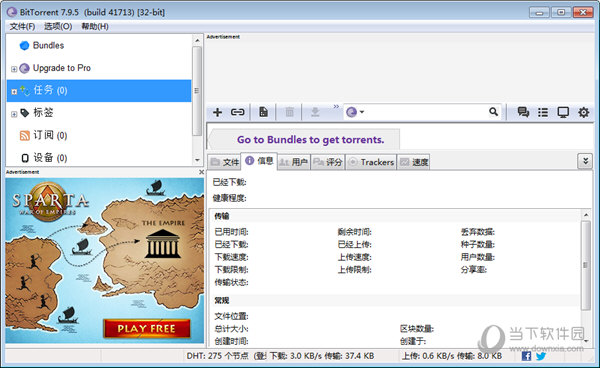The image size is (600, 368).
Task: Click PLAY FREE button in ad
Action: 147,329
